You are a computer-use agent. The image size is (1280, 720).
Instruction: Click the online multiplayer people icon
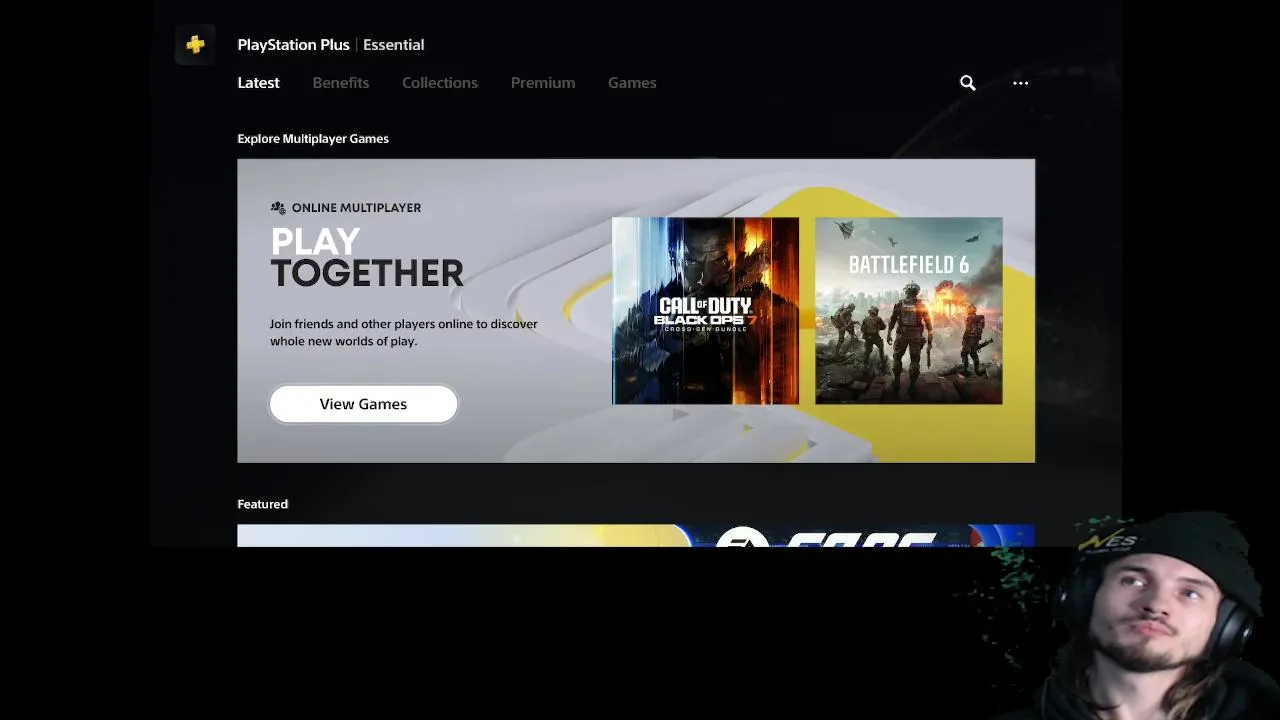(278, 208)
